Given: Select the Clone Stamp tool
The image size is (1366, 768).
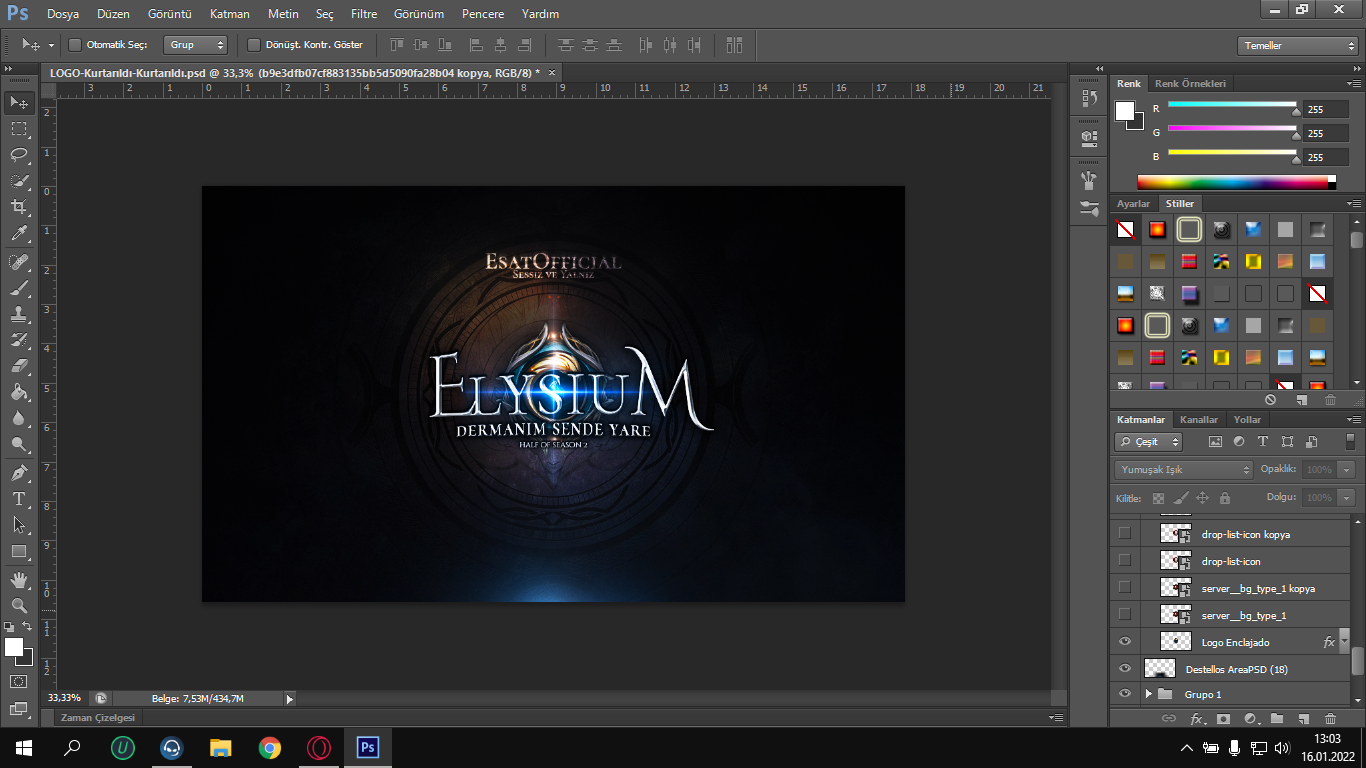Looking at the screenshot, I should [x=19, y=314].
